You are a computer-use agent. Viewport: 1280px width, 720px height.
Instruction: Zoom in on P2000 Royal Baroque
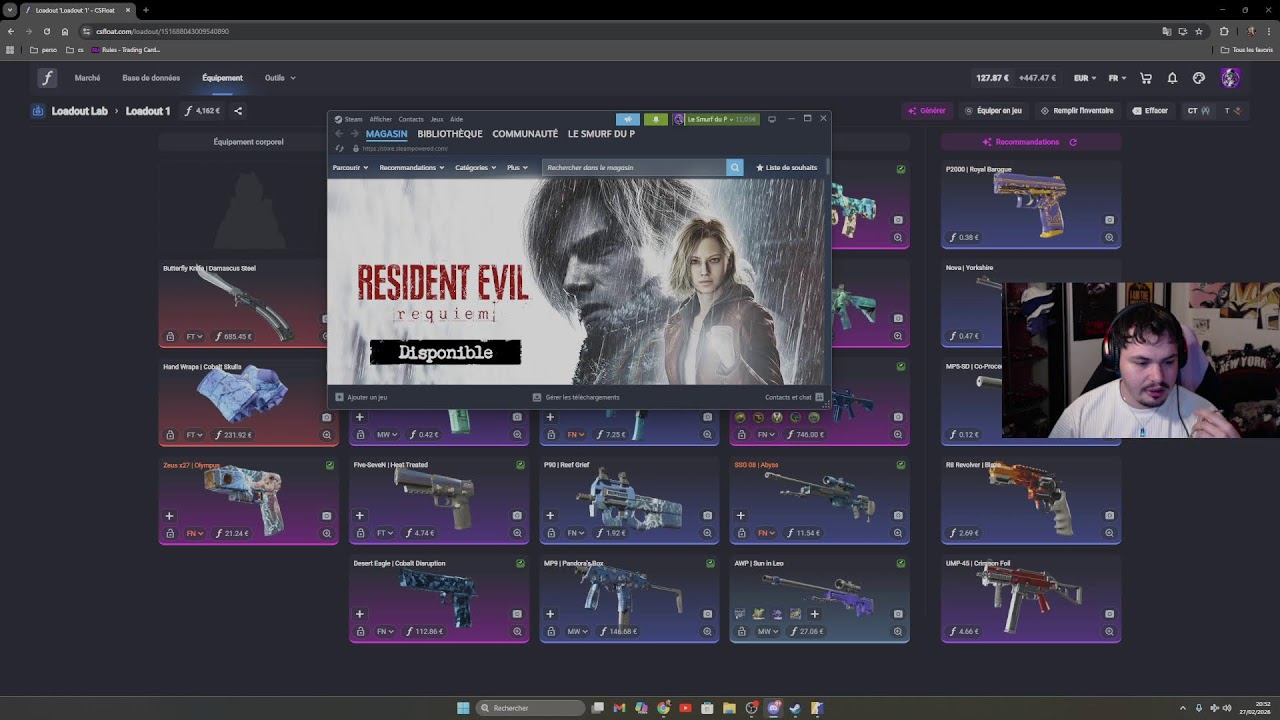pyautogui.click(x=1109, y=238)
